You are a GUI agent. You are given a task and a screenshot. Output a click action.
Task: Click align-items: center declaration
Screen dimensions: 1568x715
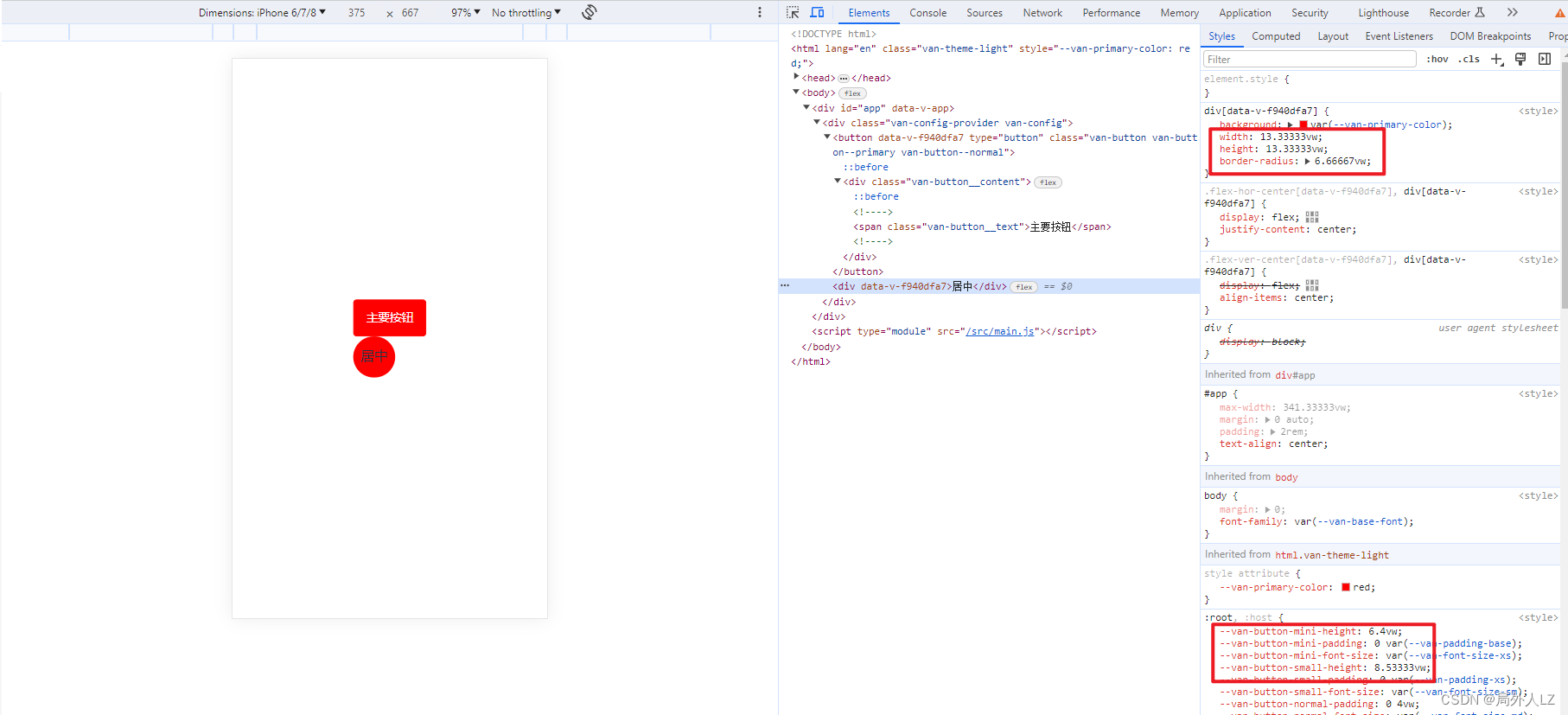(1277, 297)
